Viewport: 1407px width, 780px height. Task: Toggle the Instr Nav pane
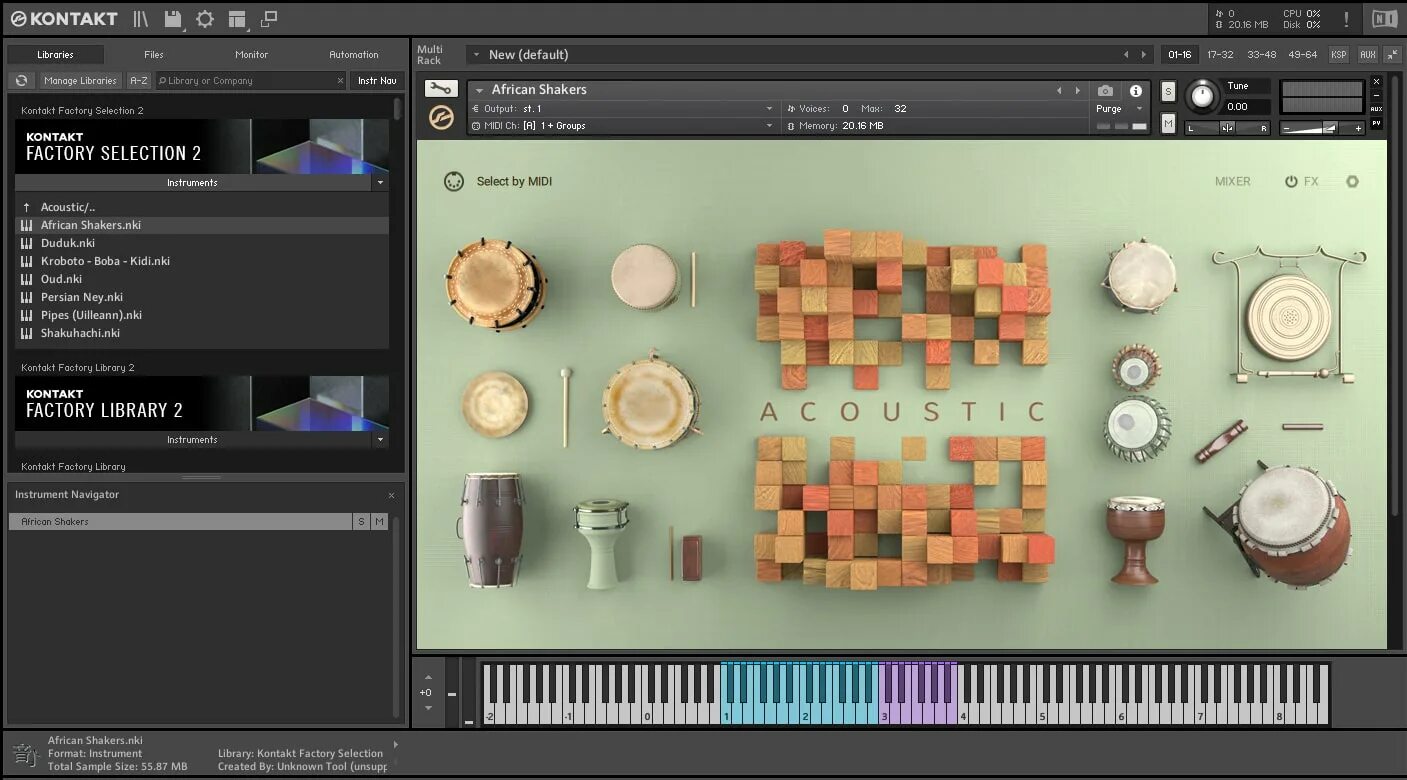(377, 81)
